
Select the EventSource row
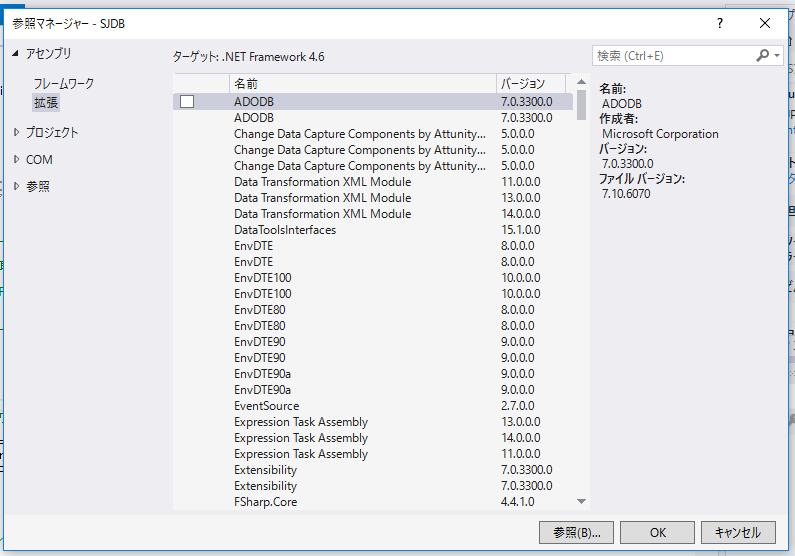(x=373, y=406)
